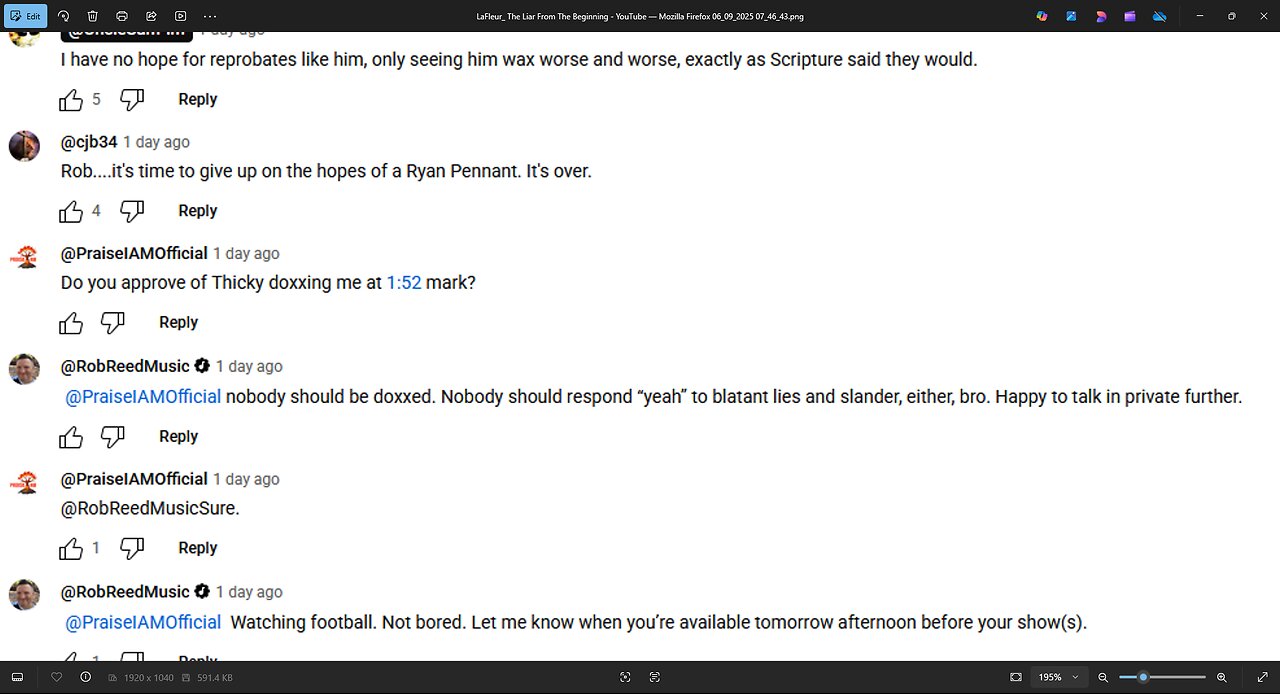This screenshot has width=1280, height=694.
Task: Delete the image using the trash icon
Action: click(92, 16)
